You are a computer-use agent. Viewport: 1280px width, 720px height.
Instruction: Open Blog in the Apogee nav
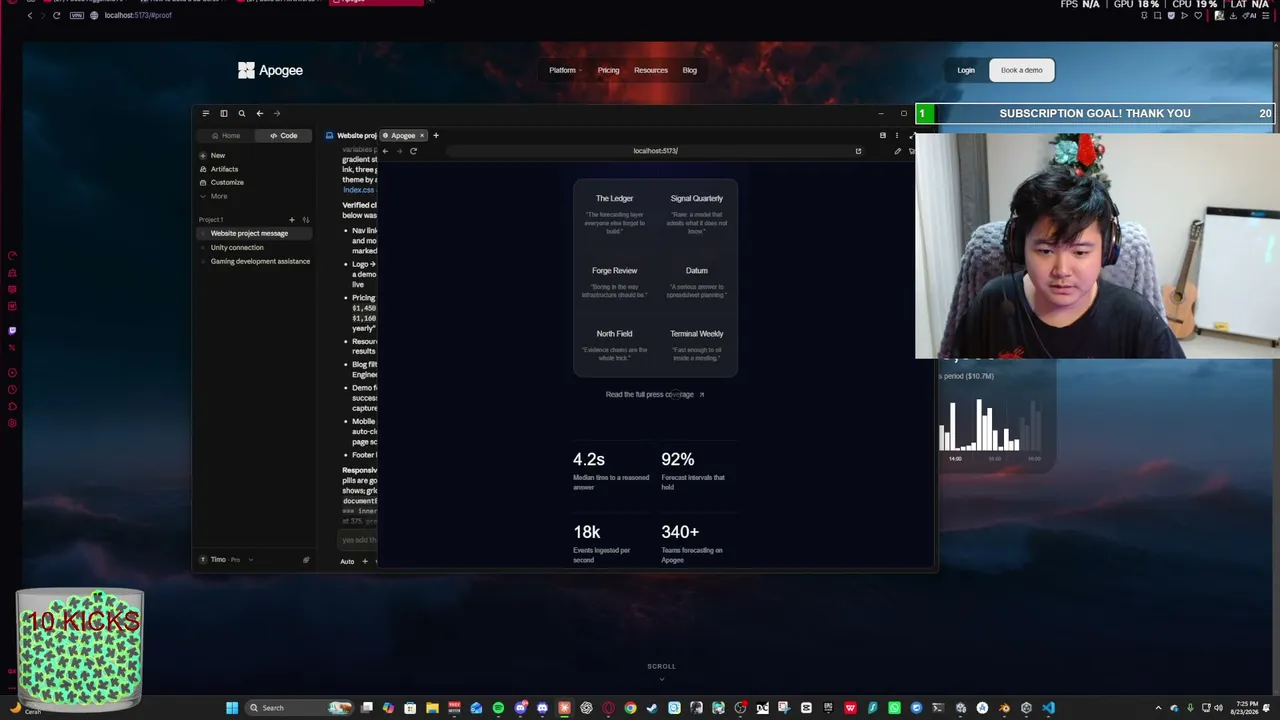[x=690, y=70]
